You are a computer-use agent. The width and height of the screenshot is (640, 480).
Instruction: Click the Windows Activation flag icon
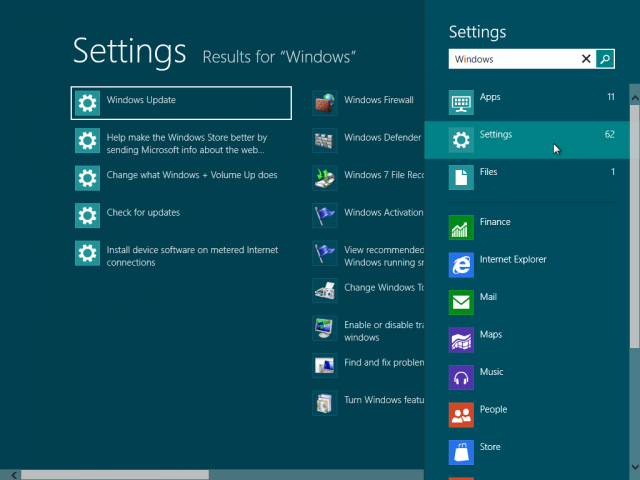click(325, 216)
